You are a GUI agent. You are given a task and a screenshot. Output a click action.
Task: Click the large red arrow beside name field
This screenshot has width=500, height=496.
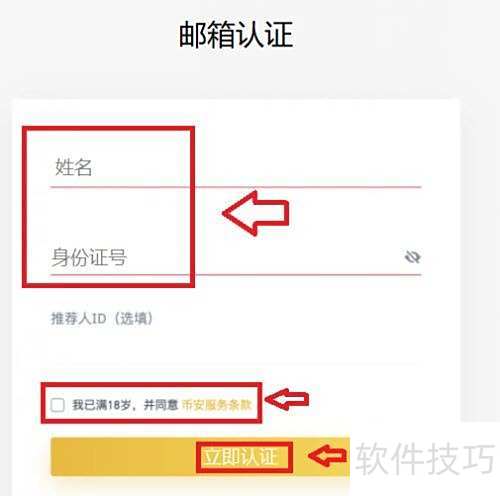click(255, 213)
